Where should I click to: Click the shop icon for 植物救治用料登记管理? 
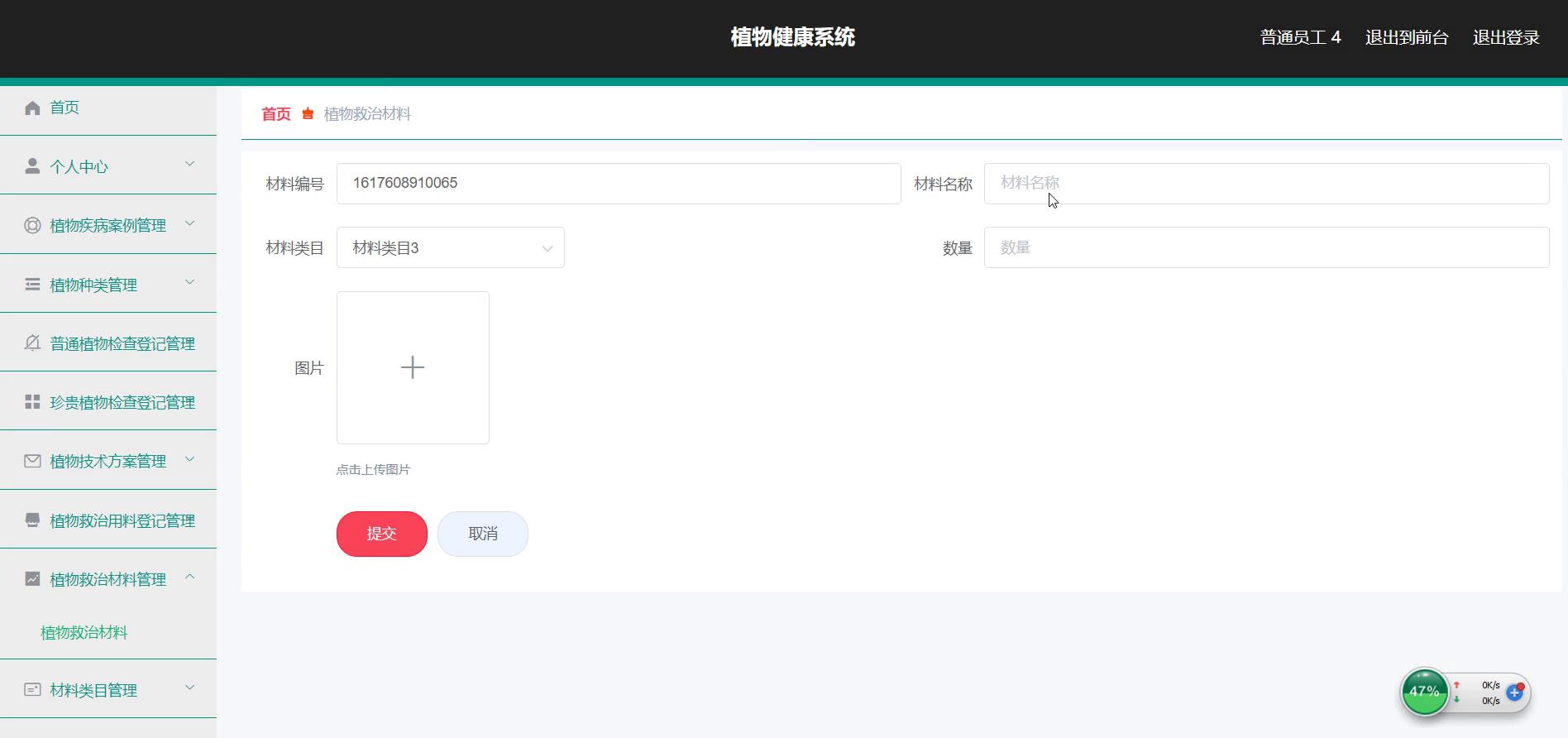pos(32,520)
